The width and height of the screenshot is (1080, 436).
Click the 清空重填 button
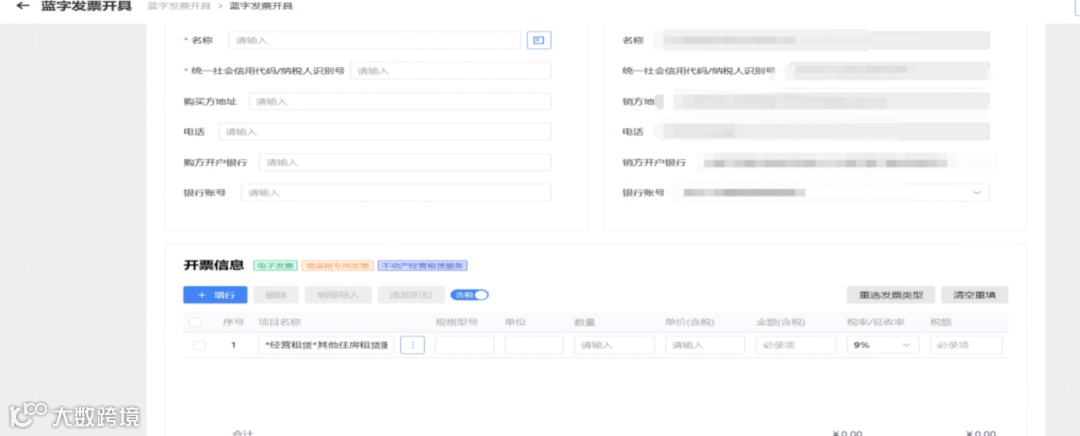coord(975,295)
